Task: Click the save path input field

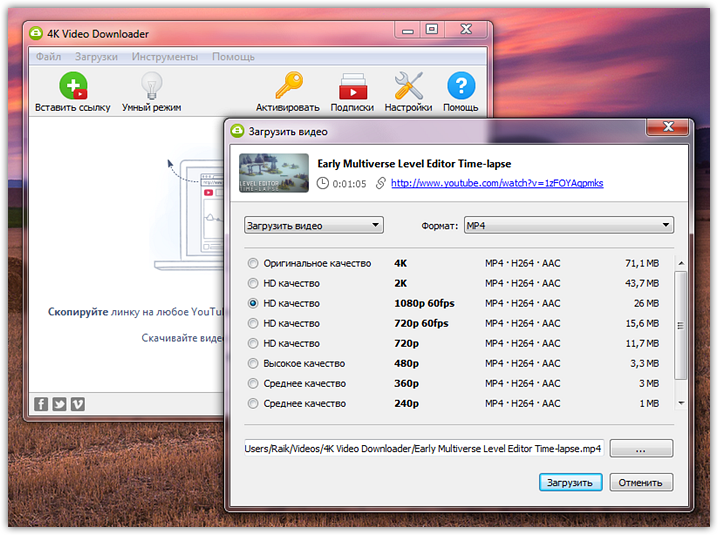Action: click(x=424, y=448)
